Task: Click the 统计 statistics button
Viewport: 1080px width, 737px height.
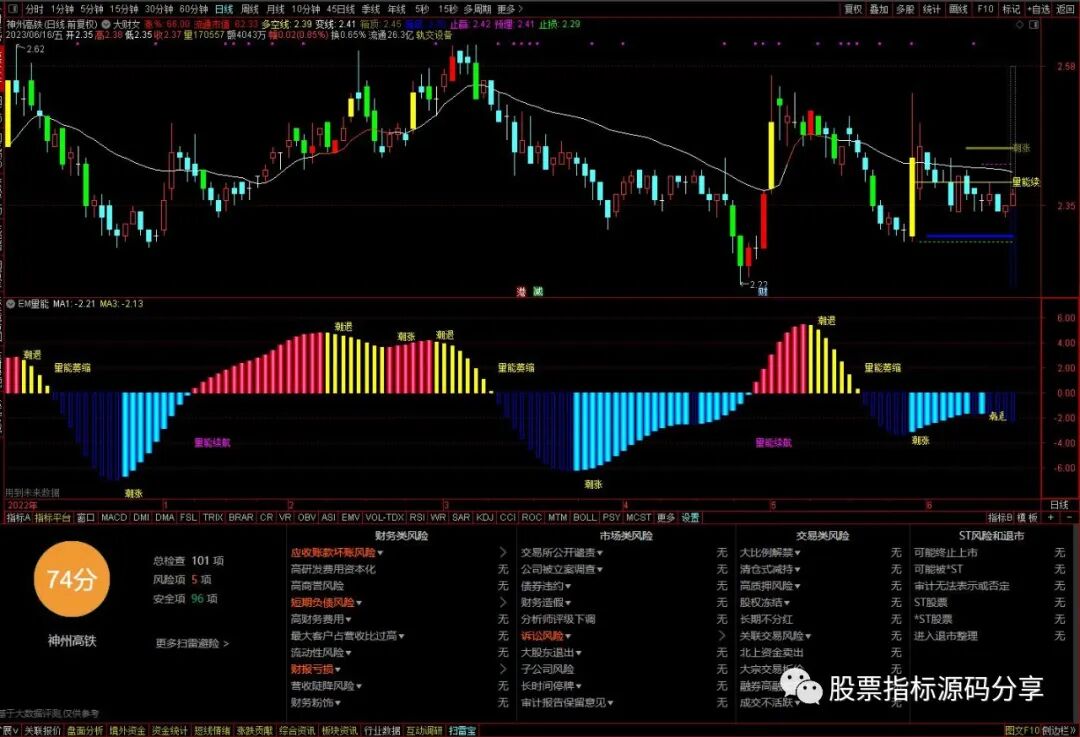Action: (x=931, y=9)
